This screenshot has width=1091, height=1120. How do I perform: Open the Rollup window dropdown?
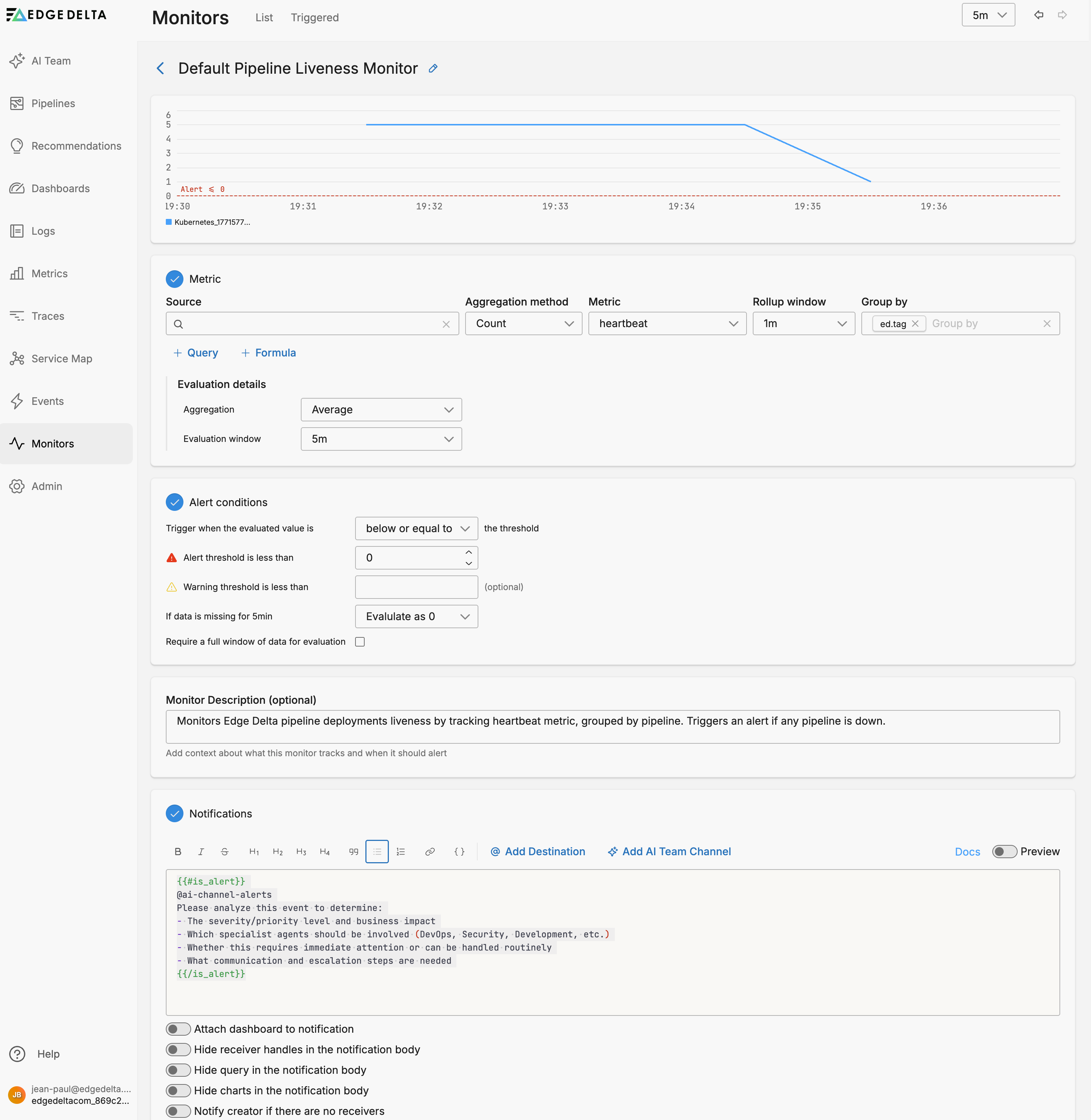pyautogui.click(x=803, y=323)
